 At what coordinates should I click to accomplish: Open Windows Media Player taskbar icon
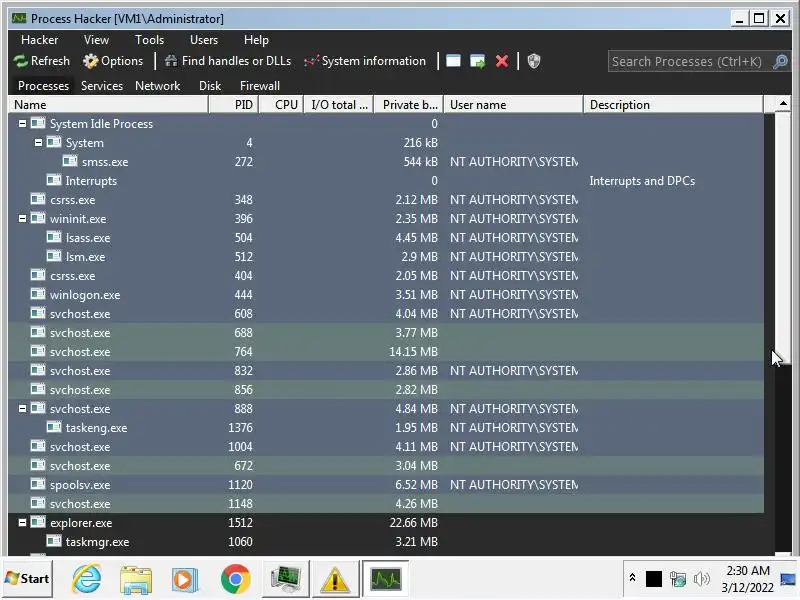pos(185,580)
